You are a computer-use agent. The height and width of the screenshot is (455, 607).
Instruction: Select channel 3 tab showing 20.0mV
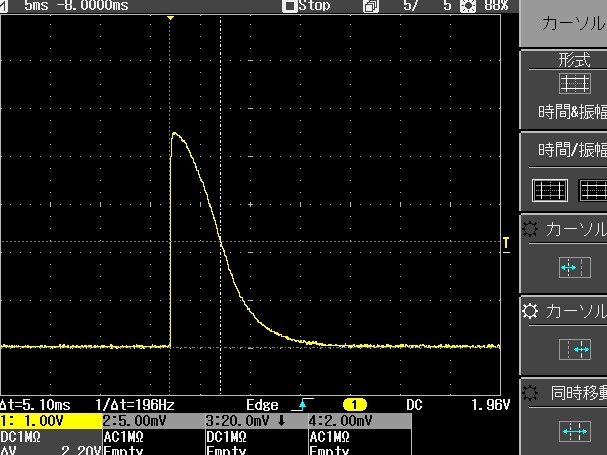click(x=257, y=421)
